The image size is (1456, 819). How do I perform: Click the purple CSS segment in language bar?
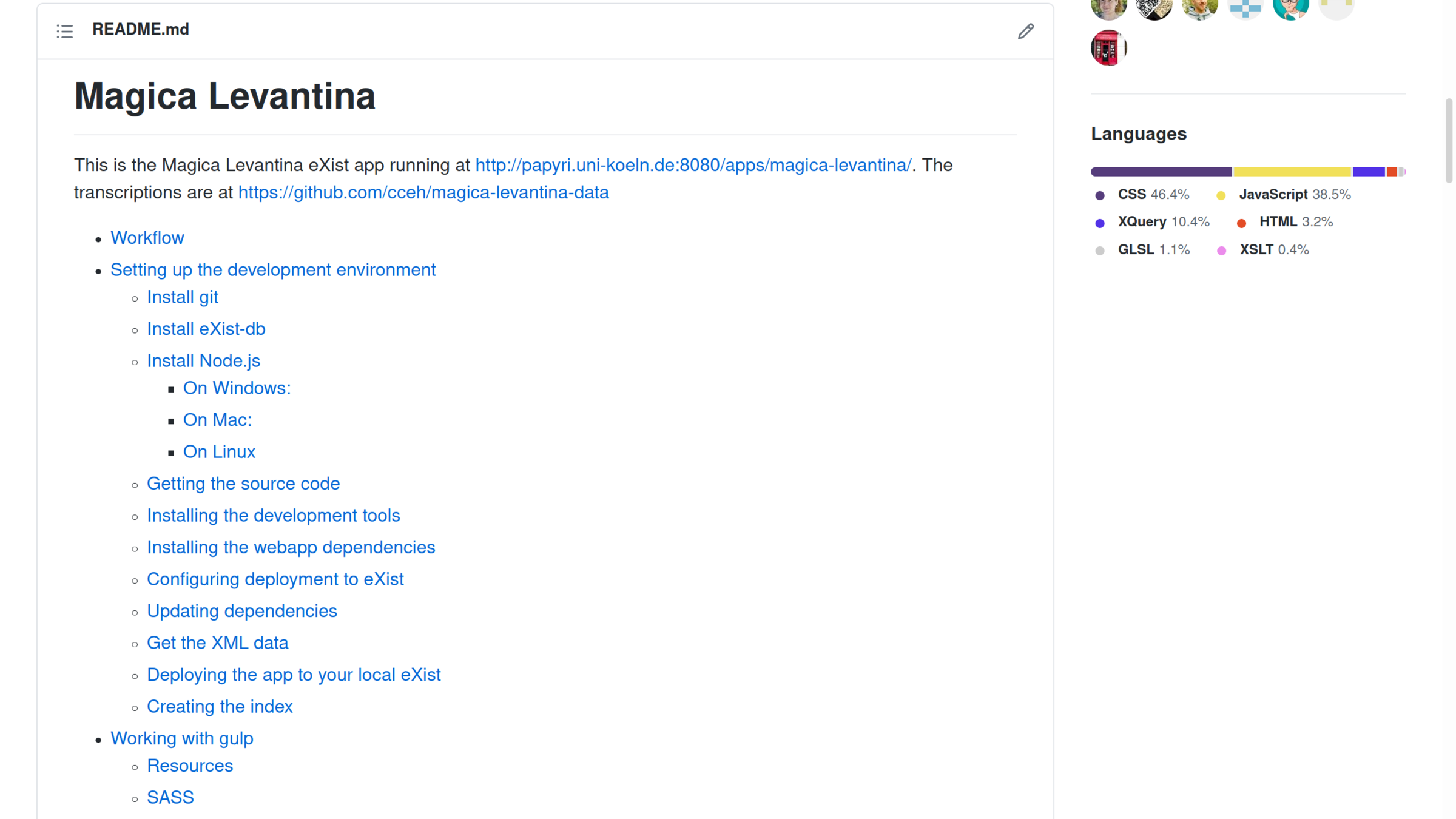pyautogui.click(x=1161, y=172)
